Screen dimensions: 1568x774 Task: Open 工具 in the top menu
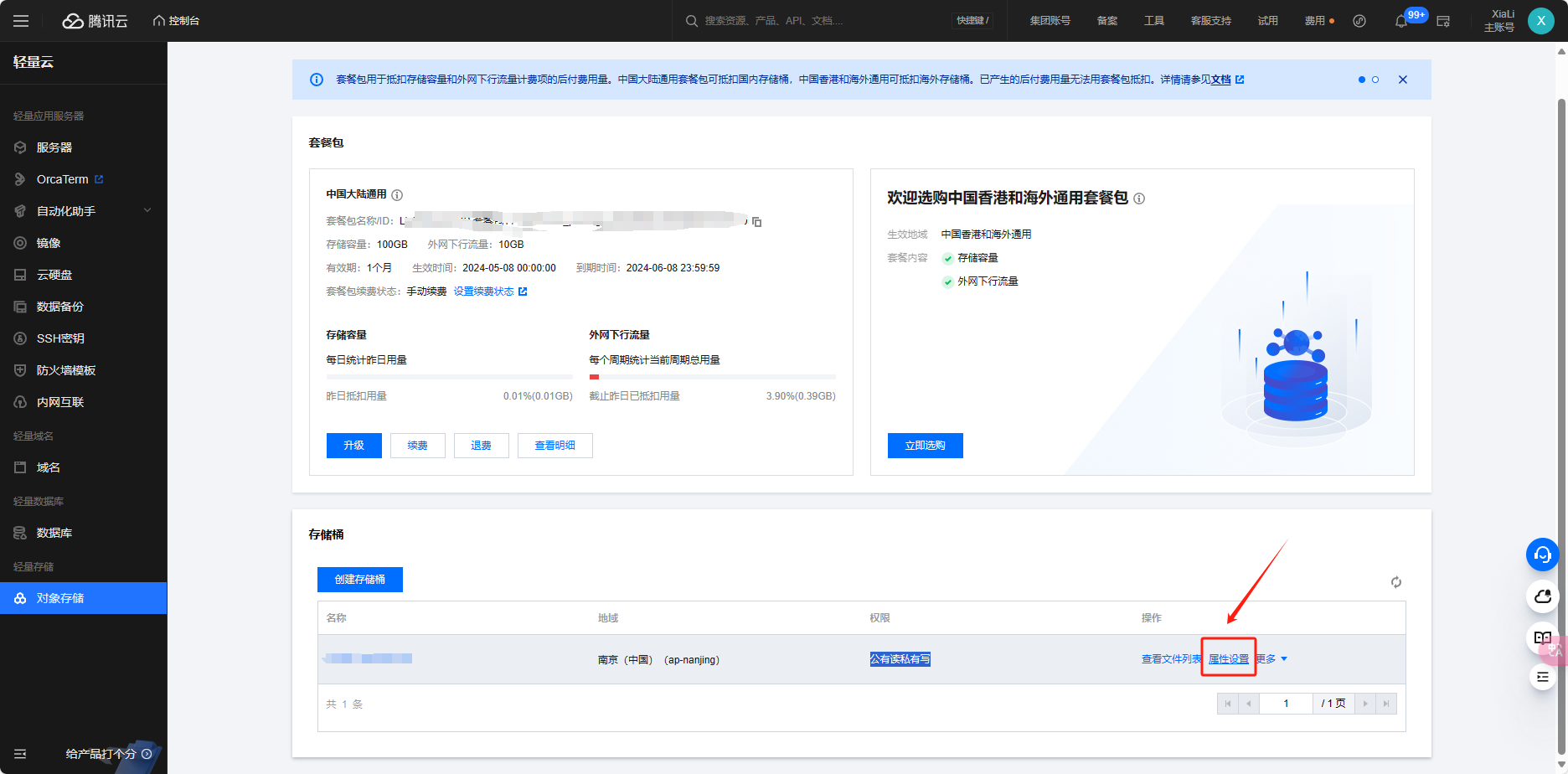tap(1153, 21)
